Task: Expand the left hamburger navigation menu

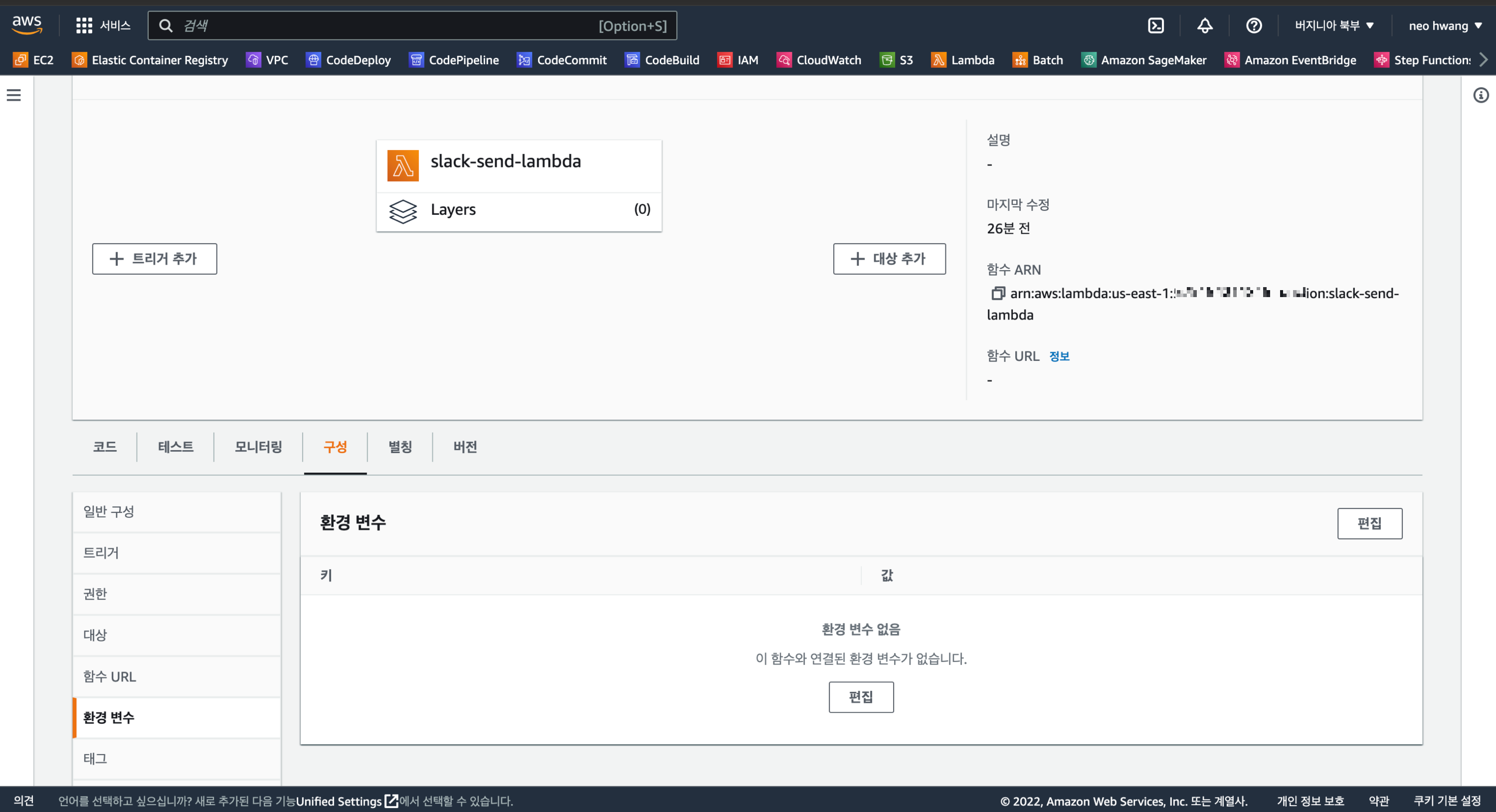Action: point(14,95)
